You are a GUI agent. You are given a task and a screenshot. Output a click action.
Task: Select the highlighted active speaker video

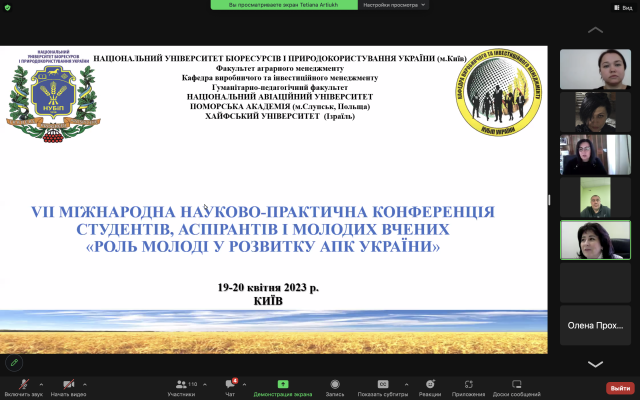pyautogui.click(x=595, y=240)
